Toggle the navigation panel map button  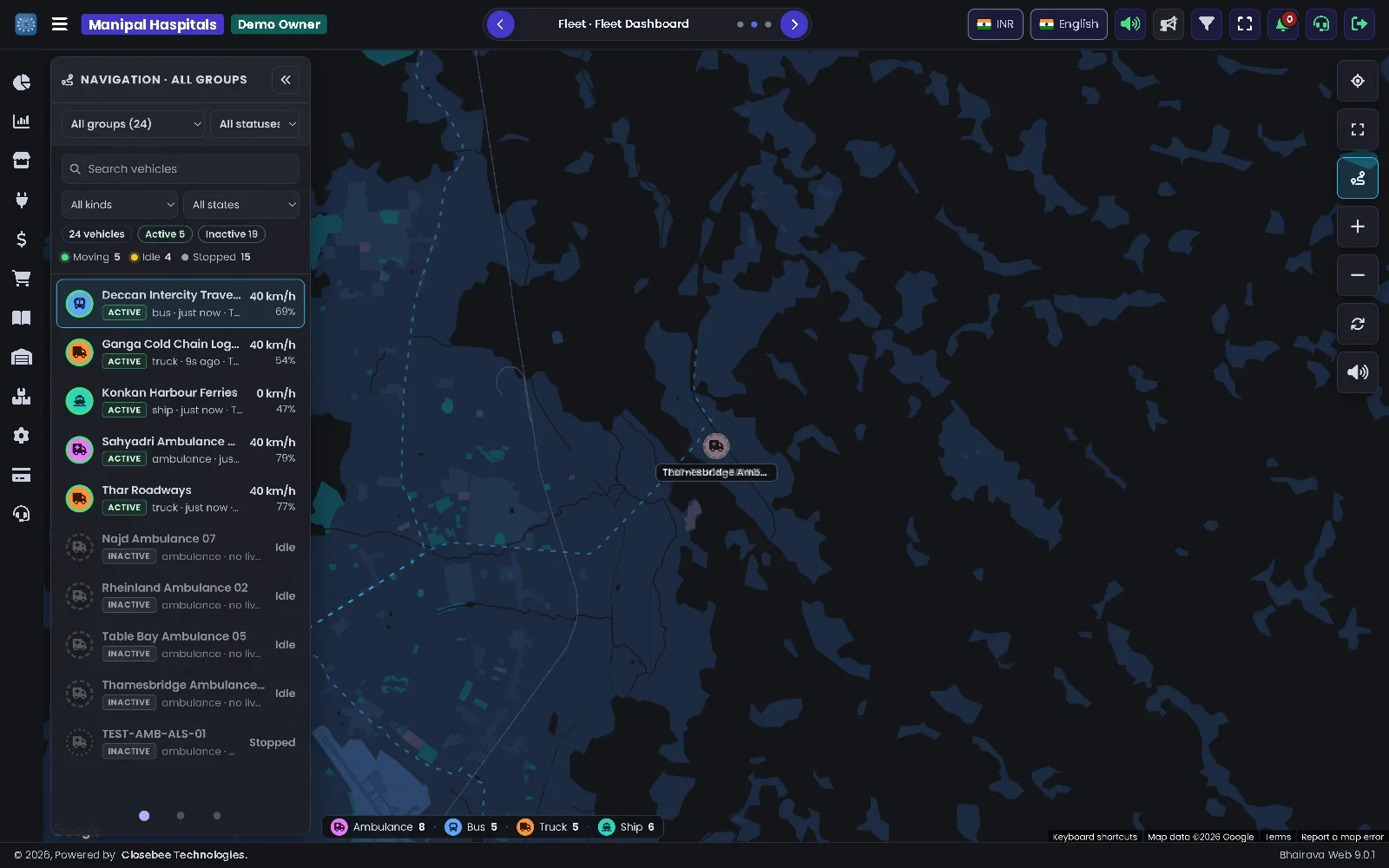coord(1358,178)
